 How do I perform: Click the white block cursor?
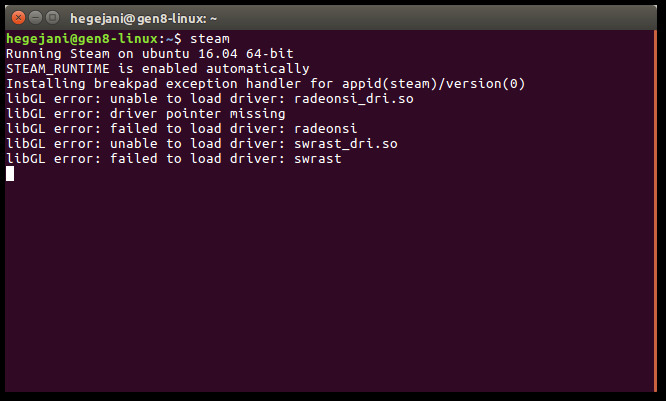(x=10, y=173)
